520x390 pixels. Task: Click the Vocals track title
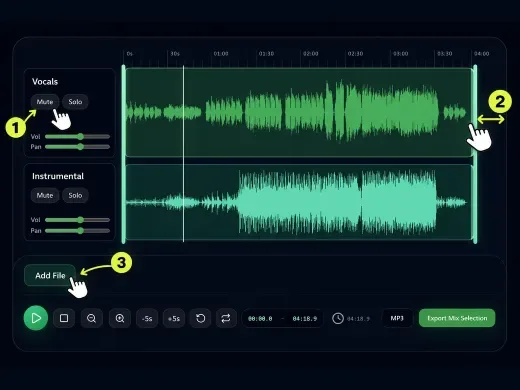[45, 82]
